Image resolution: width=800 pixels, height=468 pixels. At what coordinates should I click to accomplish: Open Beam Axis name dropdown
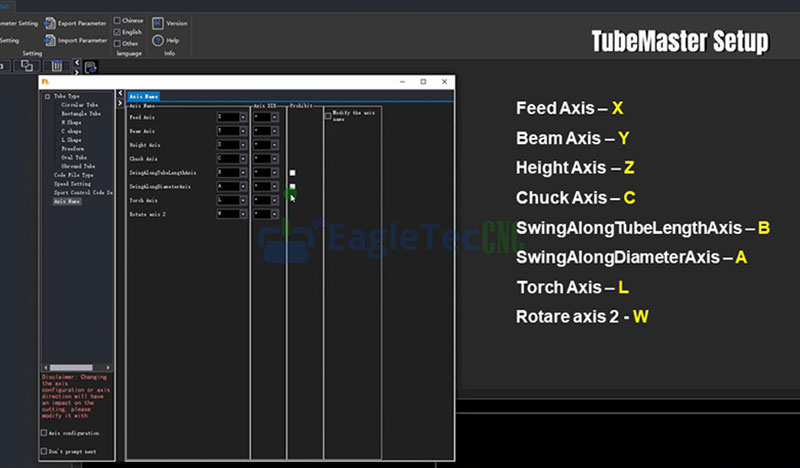point(243,131)
